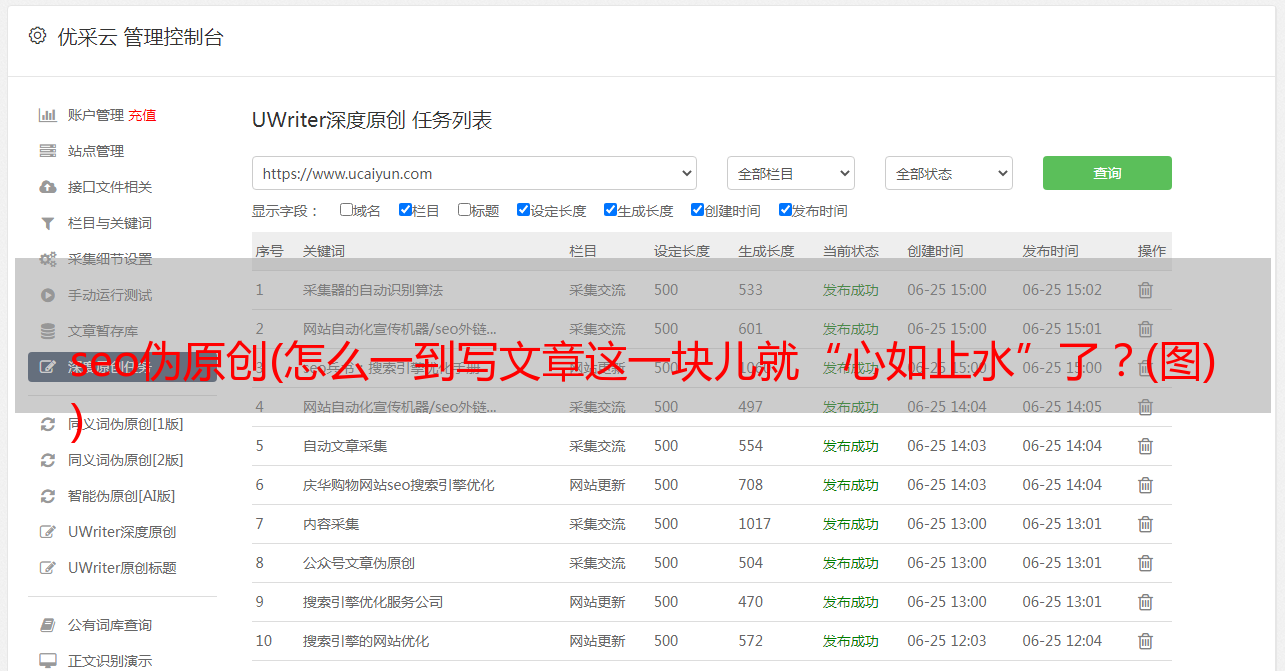Image resolution: width=1285 pixels, height=671 pixels.
Task: Open the 全部状态 dropdown
Action: [x=949, y=173]
